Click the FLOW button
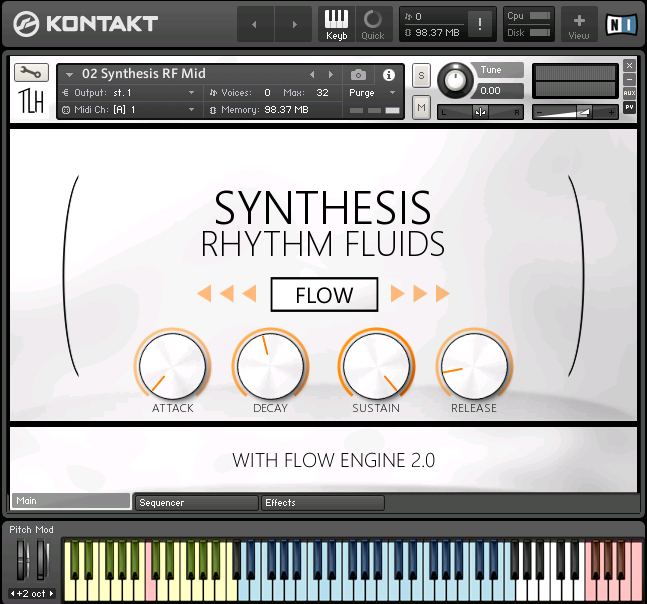Image resolution: width=647 pixels, height=604 pixels. point(324,295)
